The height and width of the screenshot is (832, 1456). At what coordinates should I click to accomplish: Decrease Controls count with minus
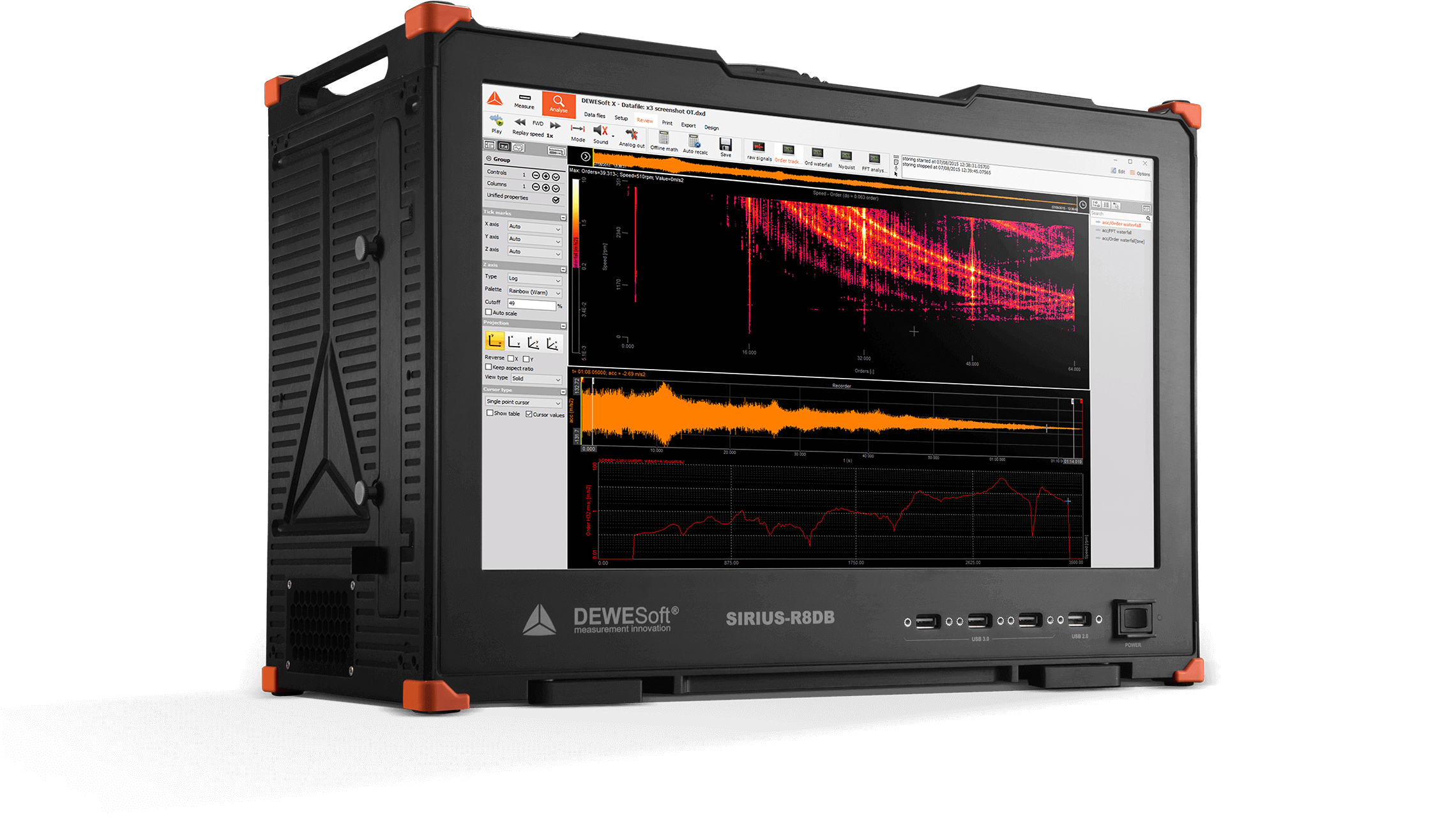pos(536,175)
